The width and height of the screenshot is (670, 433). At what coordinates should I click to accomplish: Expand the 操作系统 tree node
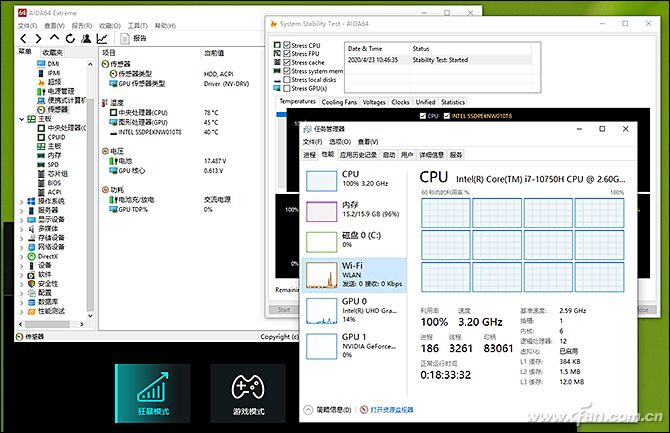tap(21, 201)
